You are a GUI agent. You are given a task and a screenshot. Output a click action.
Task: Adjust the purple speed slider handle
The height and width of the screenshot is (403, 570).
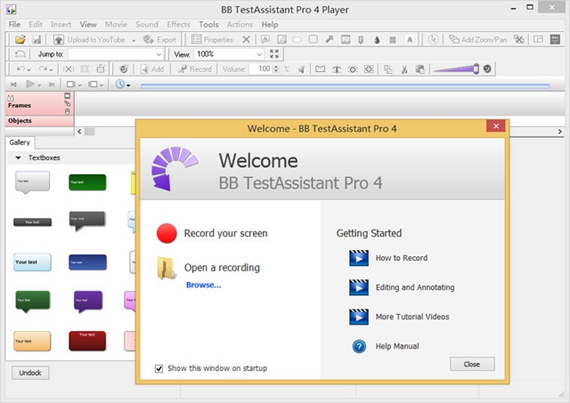[x=475, y=69]
